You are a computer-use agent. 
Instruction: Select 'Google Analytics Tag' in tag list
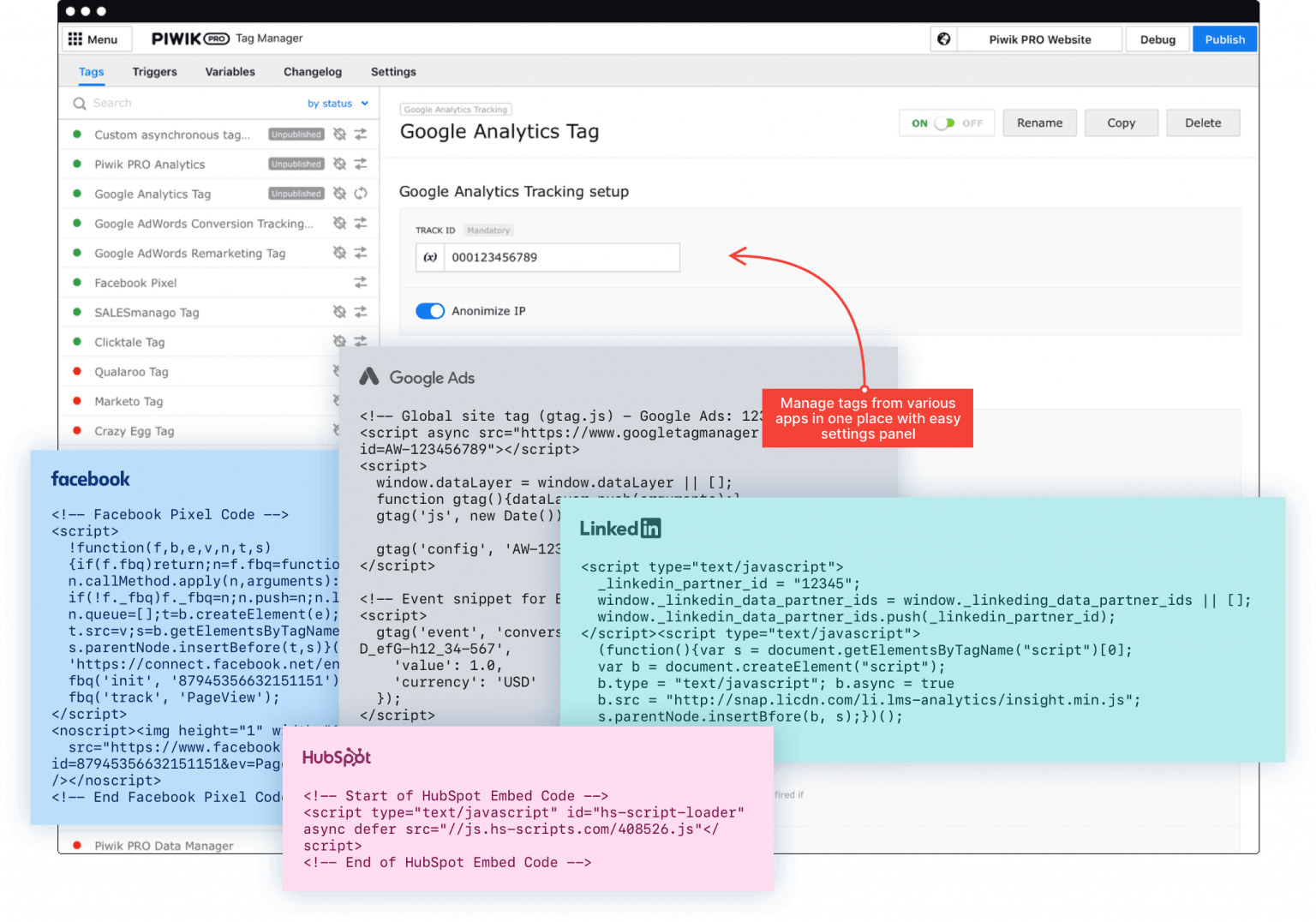click(x=153, y=195)
